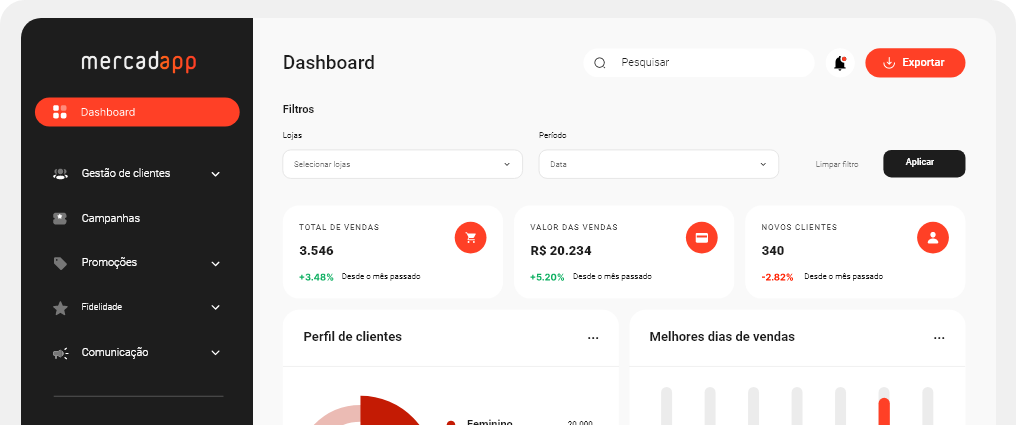This screenshot has height=425, width=1016.
Task: Open Perfil de clientes more options menu
Action: (x=593, y=338)
